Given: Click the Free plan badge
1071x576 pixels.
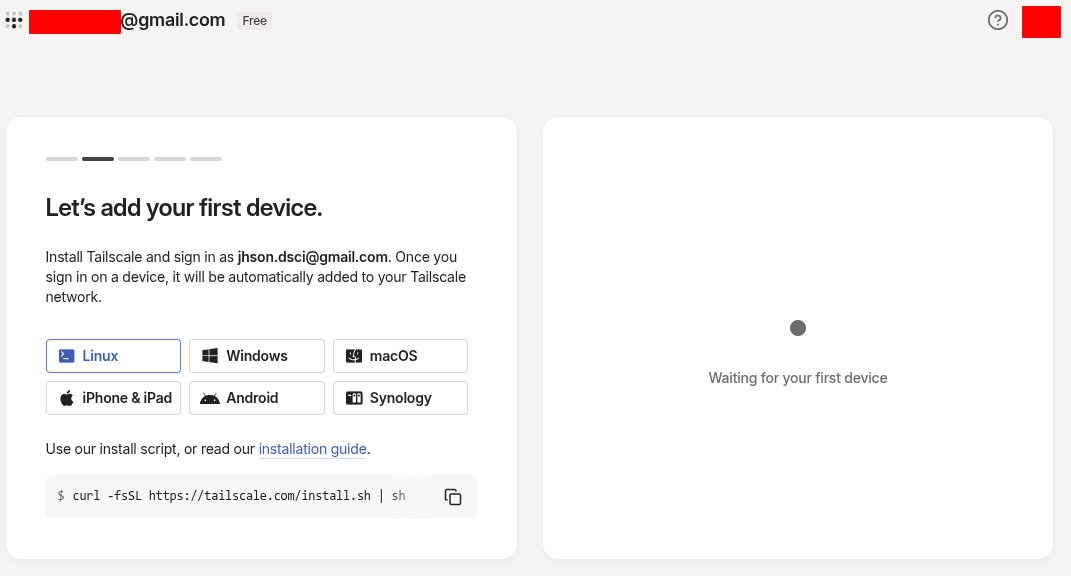Looking at the screenshot, I should 254,21.
